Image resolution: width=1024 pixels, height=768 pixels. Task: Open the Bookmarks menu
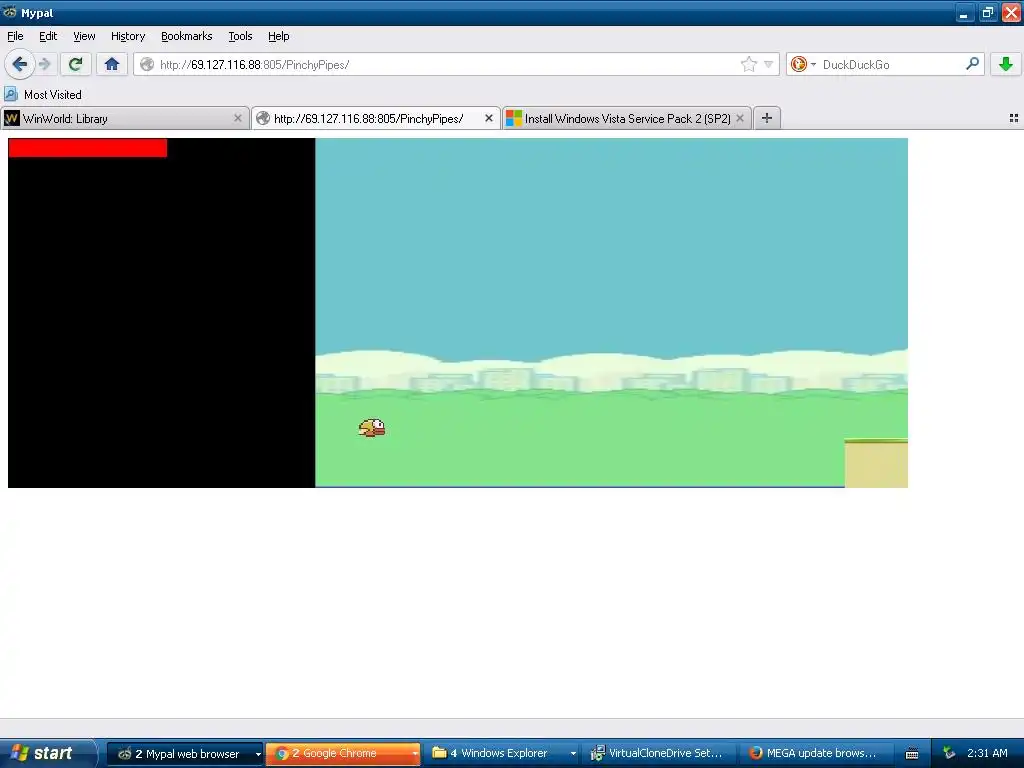click(x=186, y=36)
